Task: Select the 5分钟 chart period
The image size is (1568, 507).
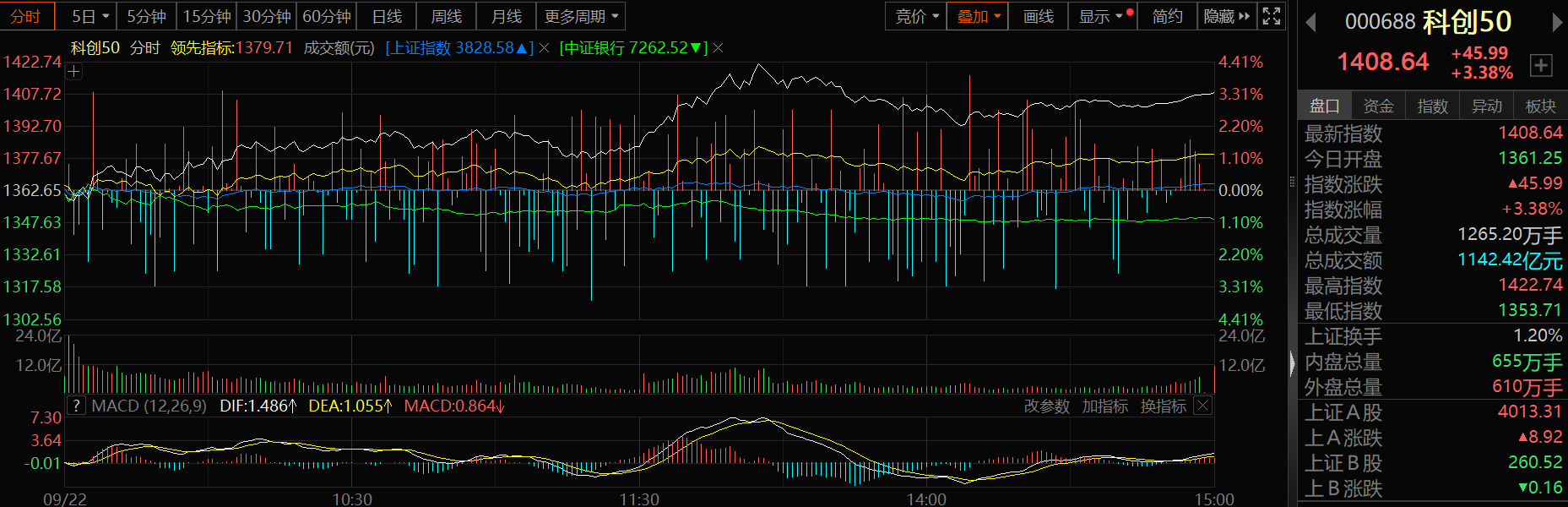Action: tap(146, 16)
